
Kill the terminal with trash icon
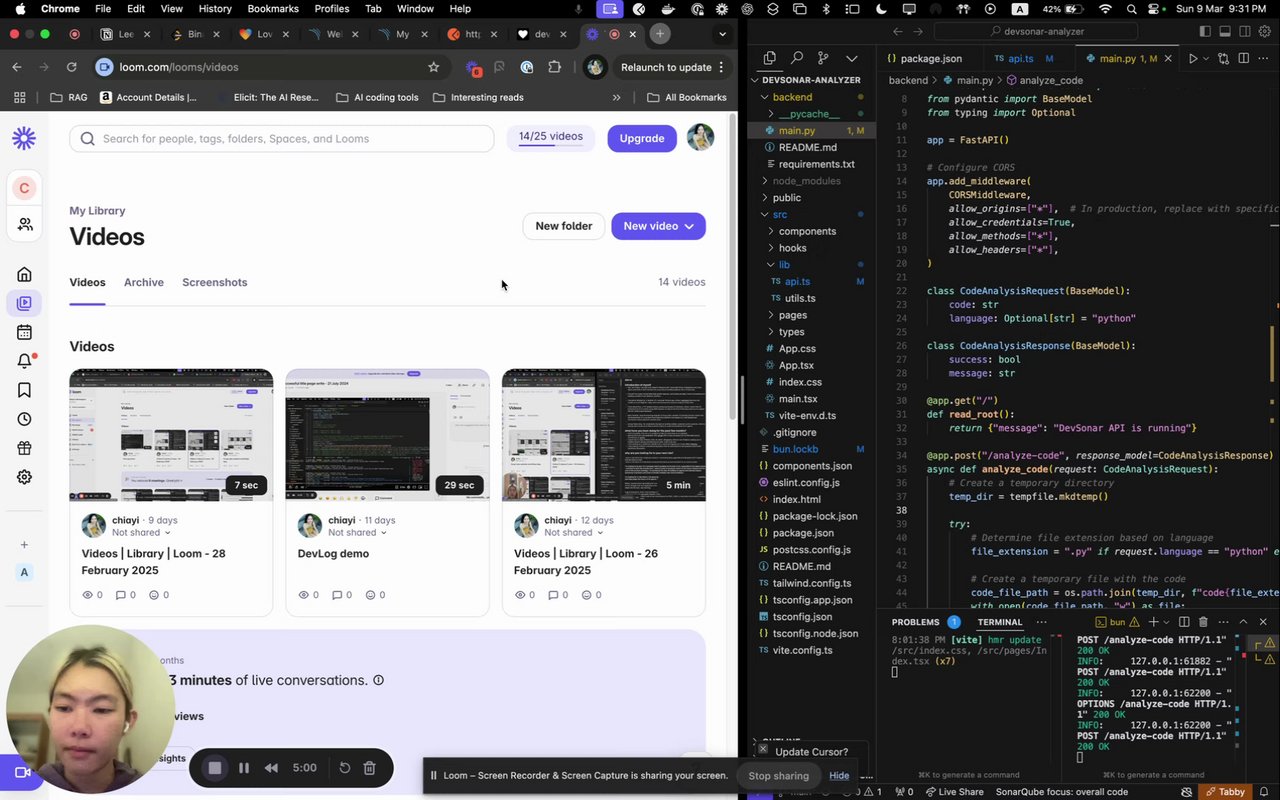click(x=1203, y=622)
